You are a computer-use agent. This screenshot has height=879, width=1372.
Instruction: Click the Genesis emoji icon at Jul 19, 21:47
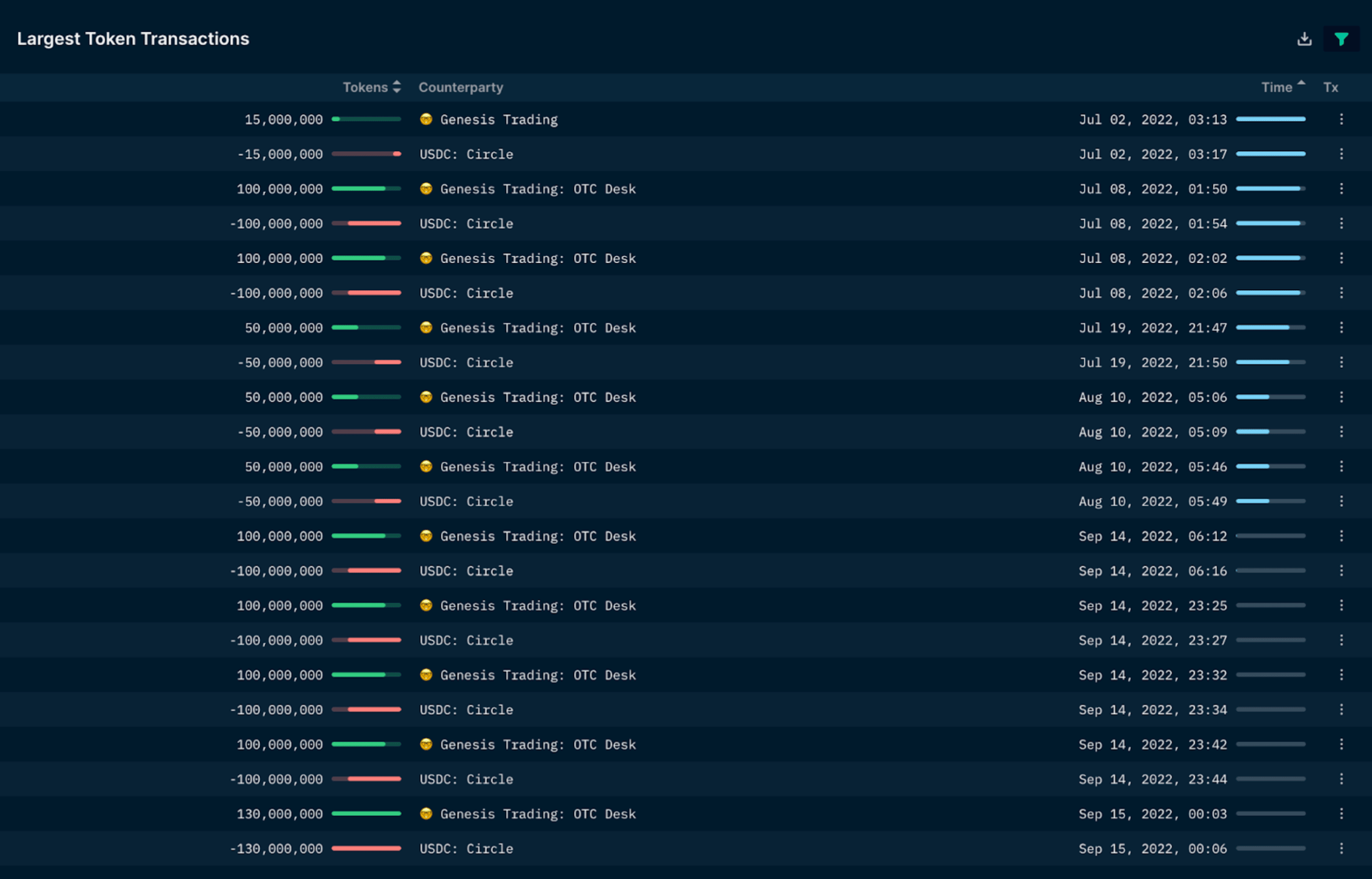[426, 327]
